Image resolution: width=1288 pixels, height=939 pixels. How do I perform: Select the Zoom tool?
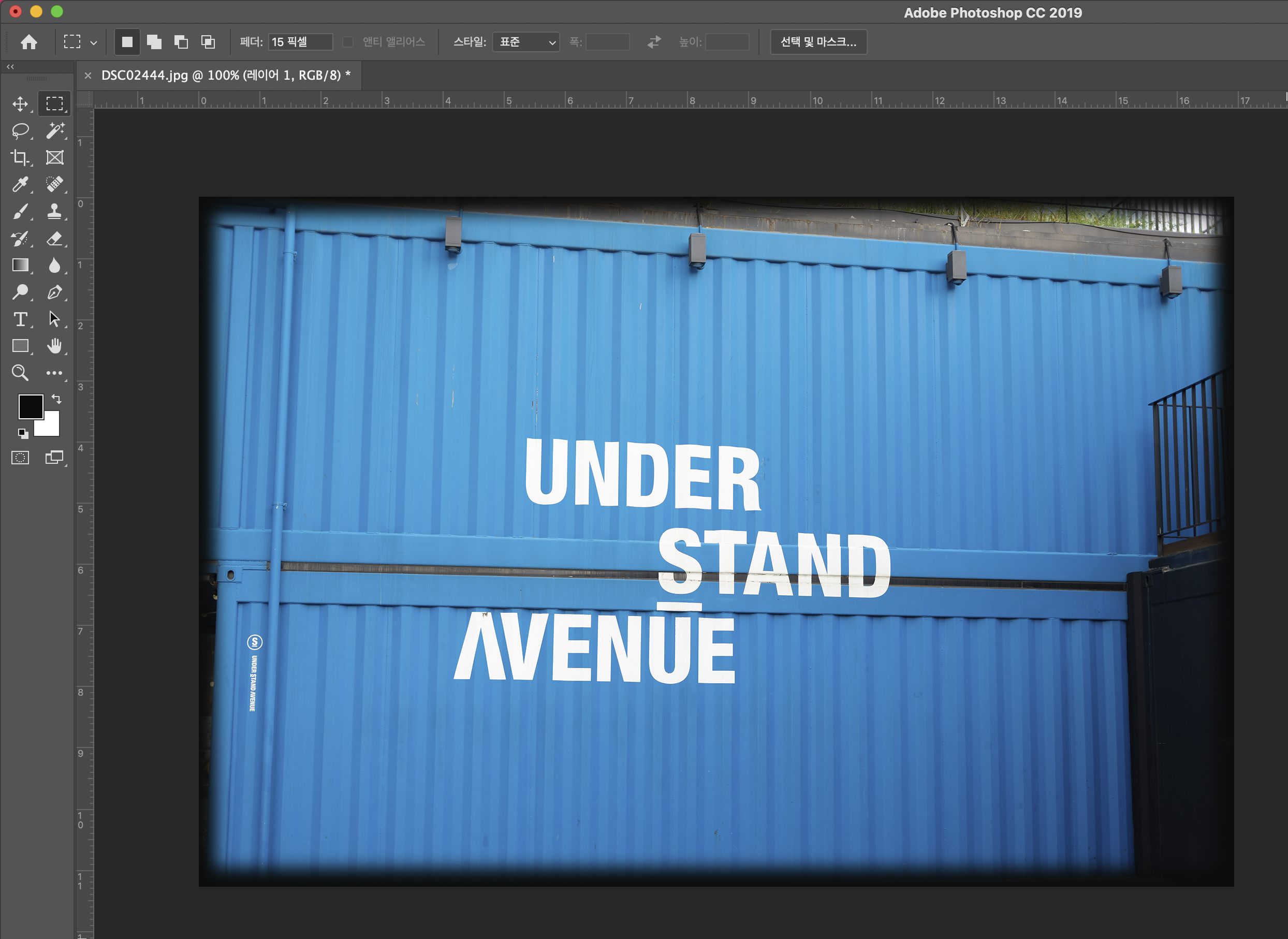click(x=21, y=373)
